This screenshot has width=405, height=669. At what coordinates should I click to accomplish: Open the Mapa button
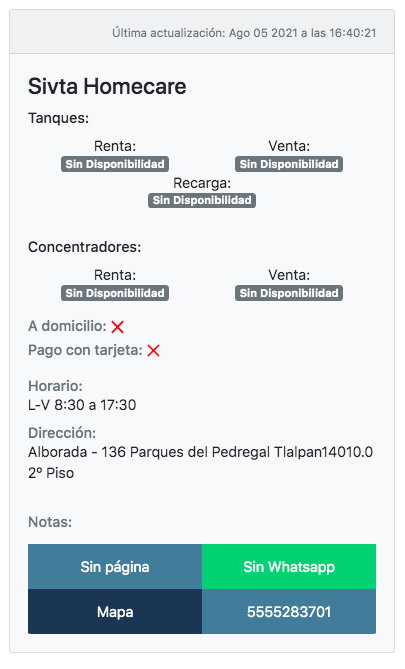point(115,611)
